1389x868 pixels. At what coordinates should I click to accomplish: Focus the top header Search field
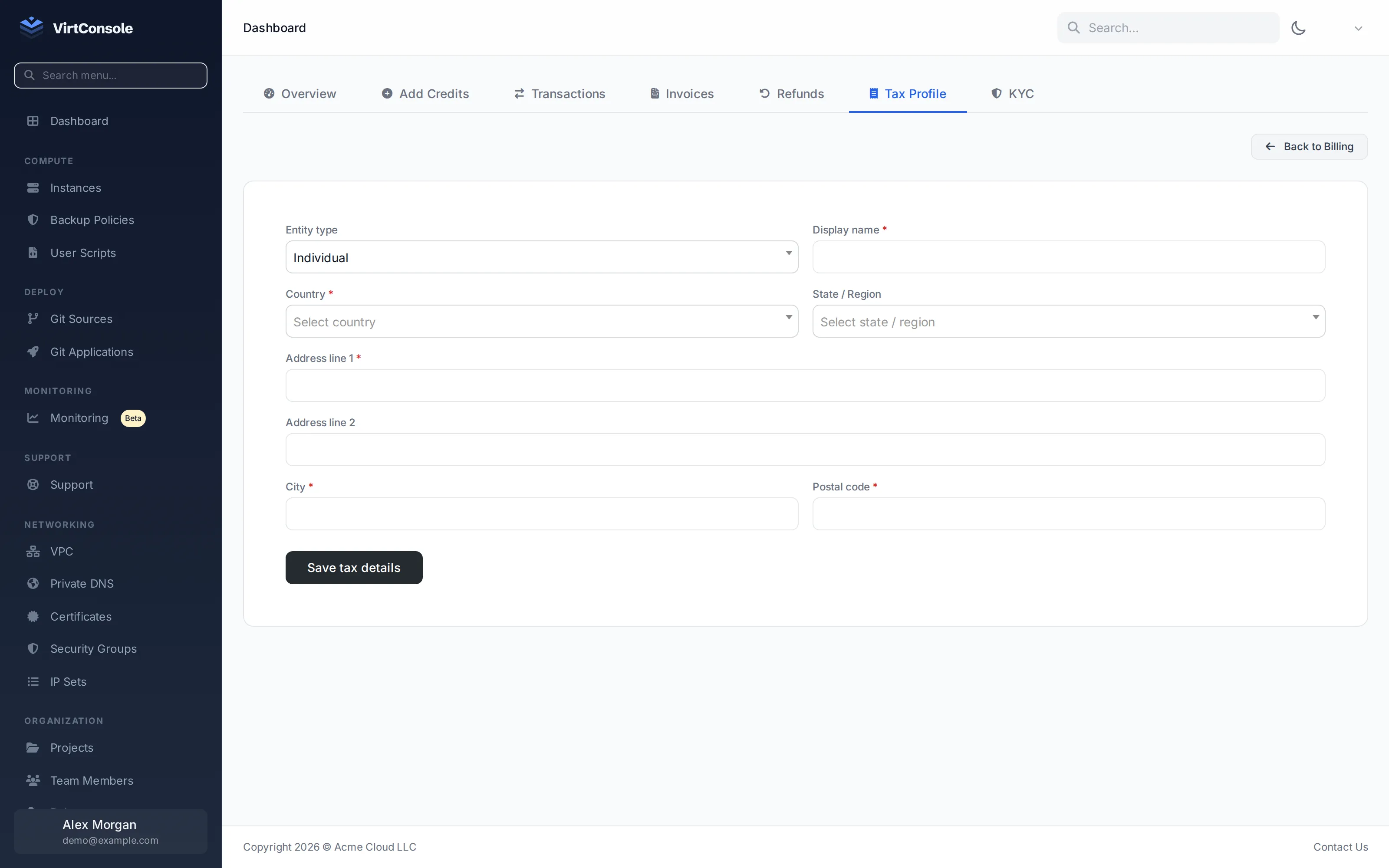point(1168,27)
